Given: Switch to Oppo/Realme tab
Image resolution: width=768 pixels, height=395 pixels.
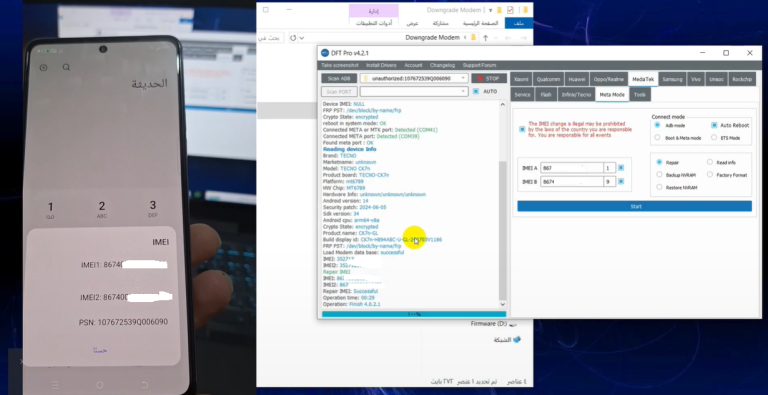Looking at the screenshot, I should pos(609,79).
